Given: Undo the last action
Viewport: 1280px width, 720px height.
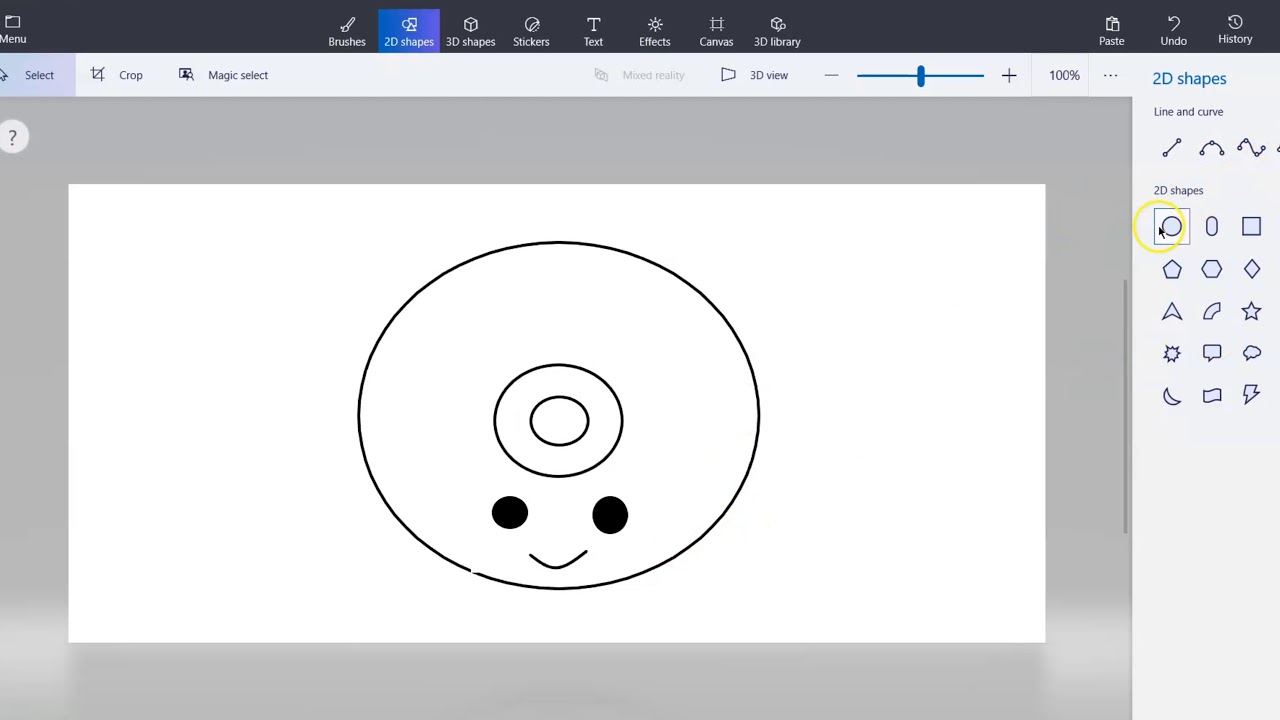Looking at the screenshot, I should tap(1173, 31).
